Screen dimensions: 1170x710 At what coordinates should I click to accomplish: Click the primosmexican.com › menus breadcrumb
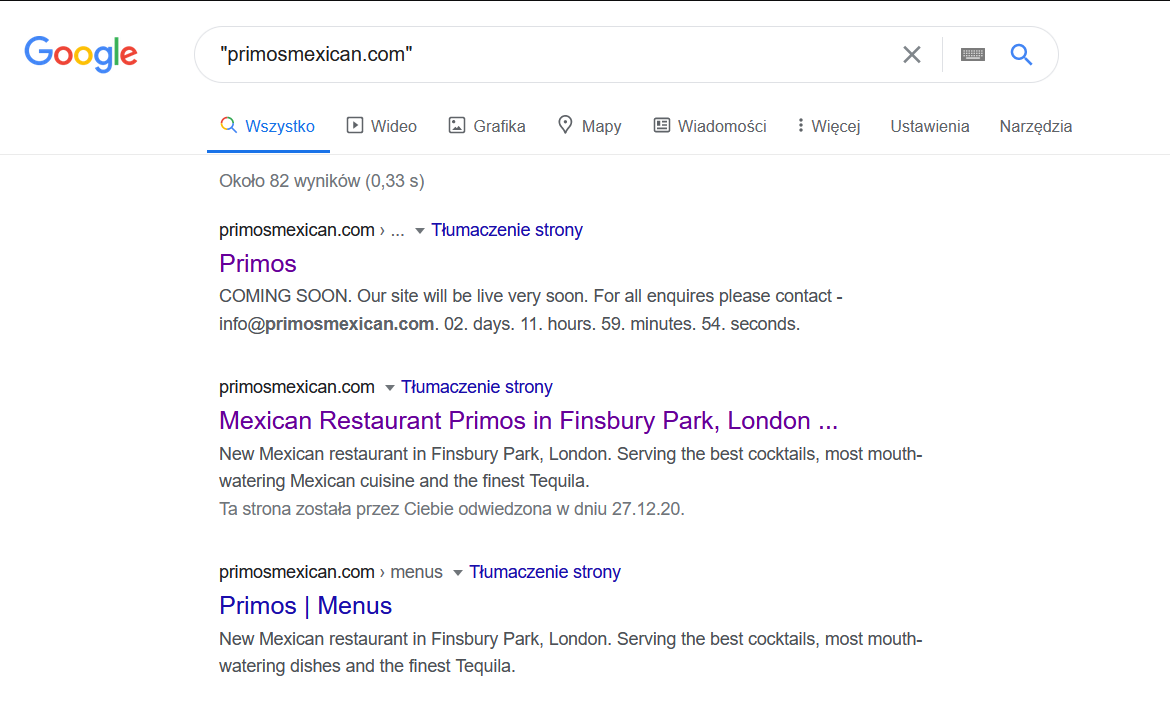pyautogui.click(x=331, y=572)
